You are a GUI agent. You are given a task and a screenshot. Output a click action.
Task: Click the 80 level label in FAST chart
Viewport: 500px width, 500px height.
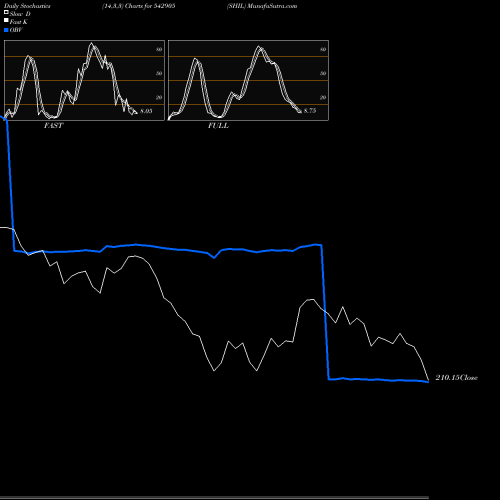click(159, 49)
